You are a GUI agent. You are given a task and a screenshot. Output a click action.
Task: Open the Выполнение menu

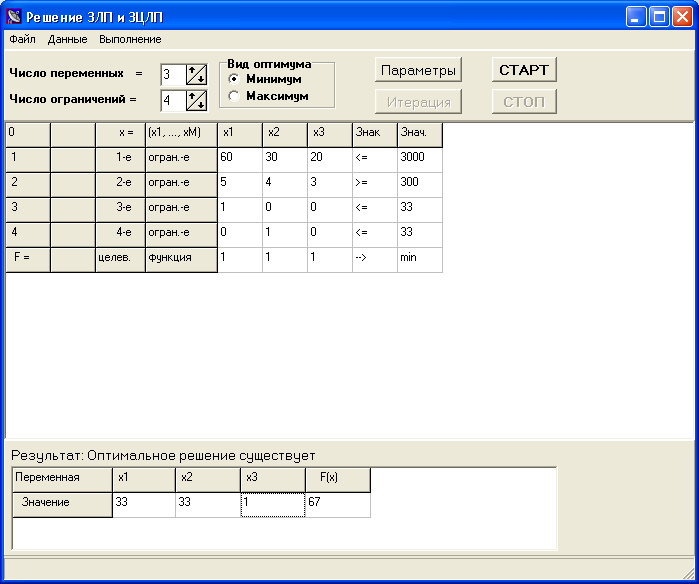[x=130, y=39]
